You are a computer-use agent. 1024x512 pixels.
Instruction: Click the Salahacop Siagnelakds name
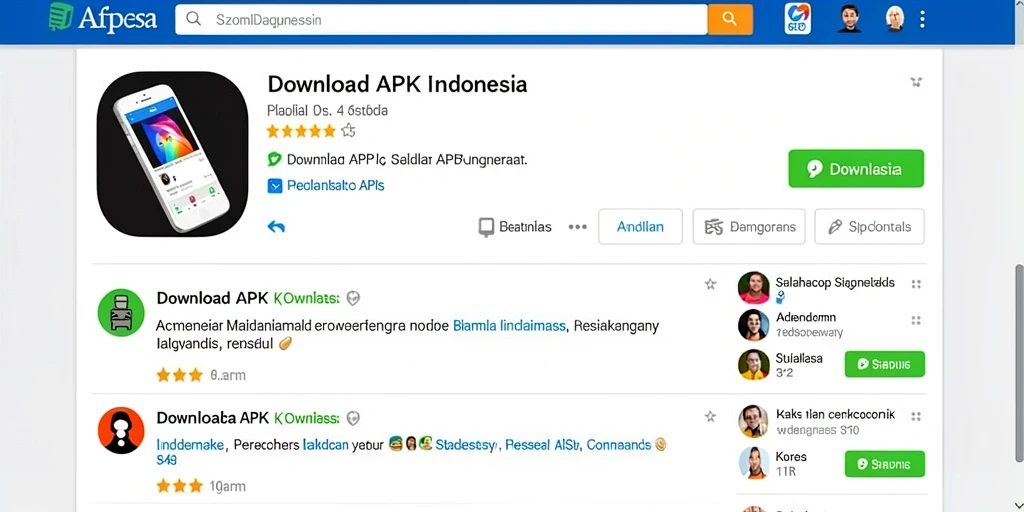pos(835,283)
